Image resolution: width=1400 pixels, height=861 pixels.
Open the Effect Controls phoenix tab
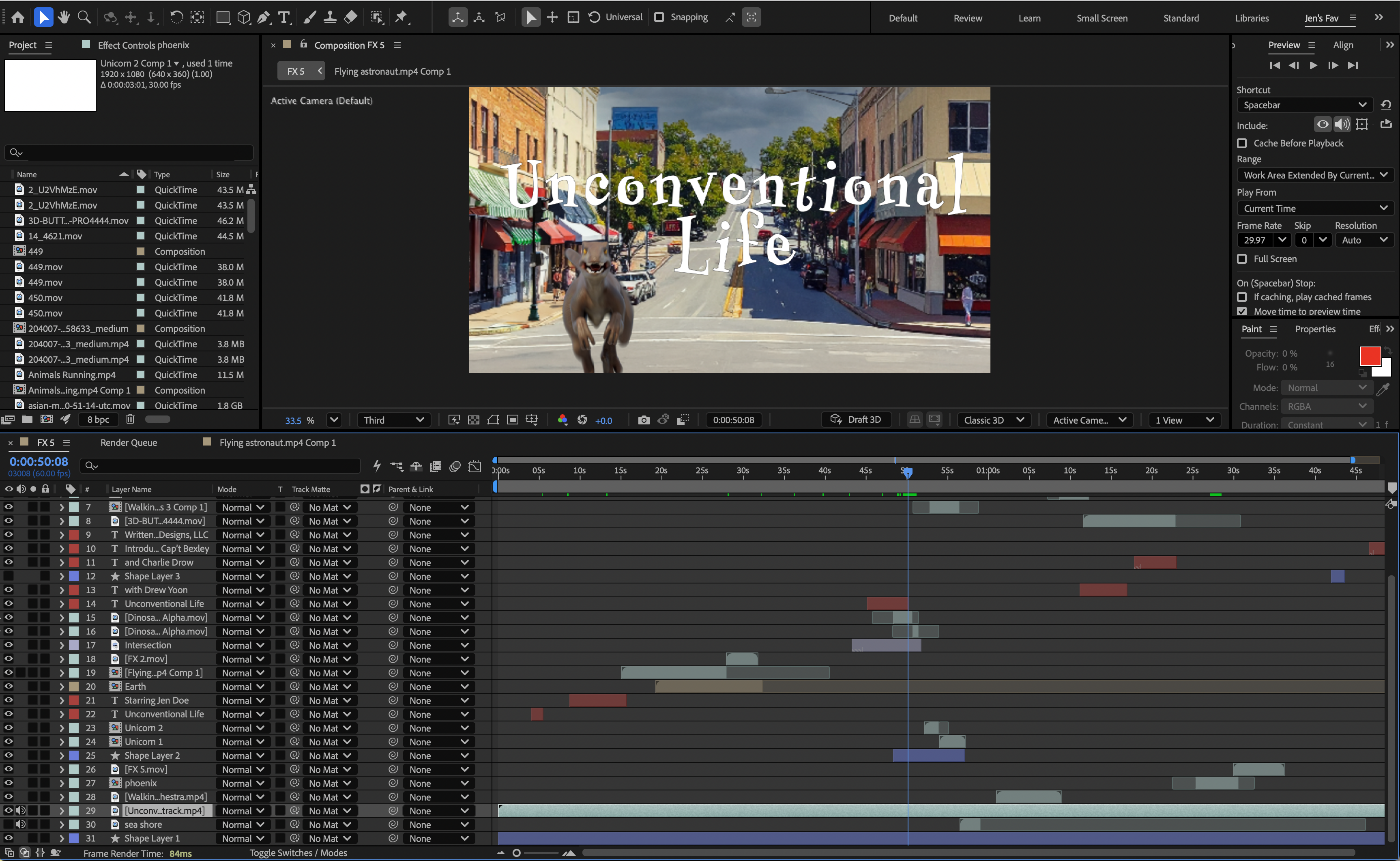(x=144, y=45)
